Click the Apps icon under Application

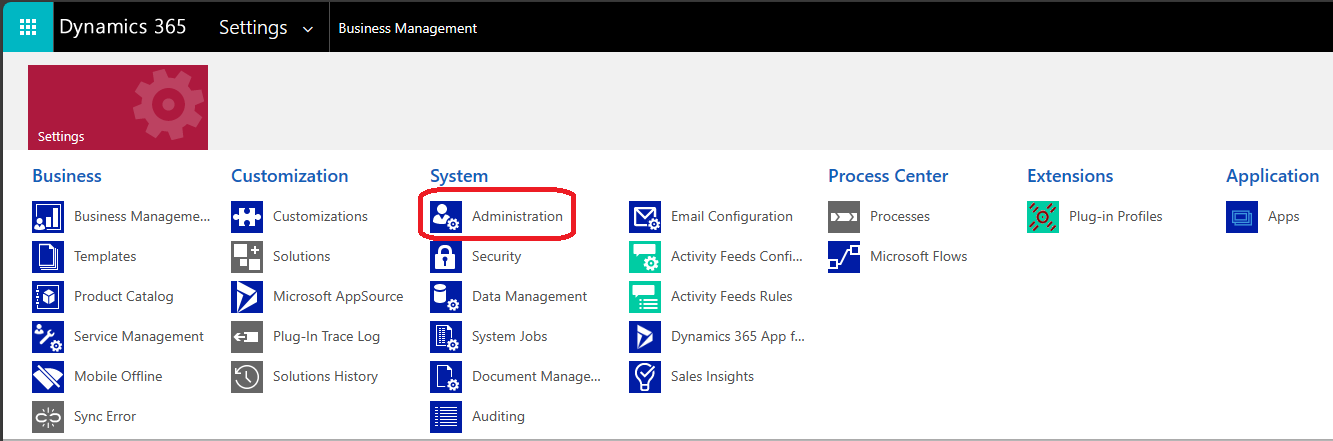point(1242,217)
